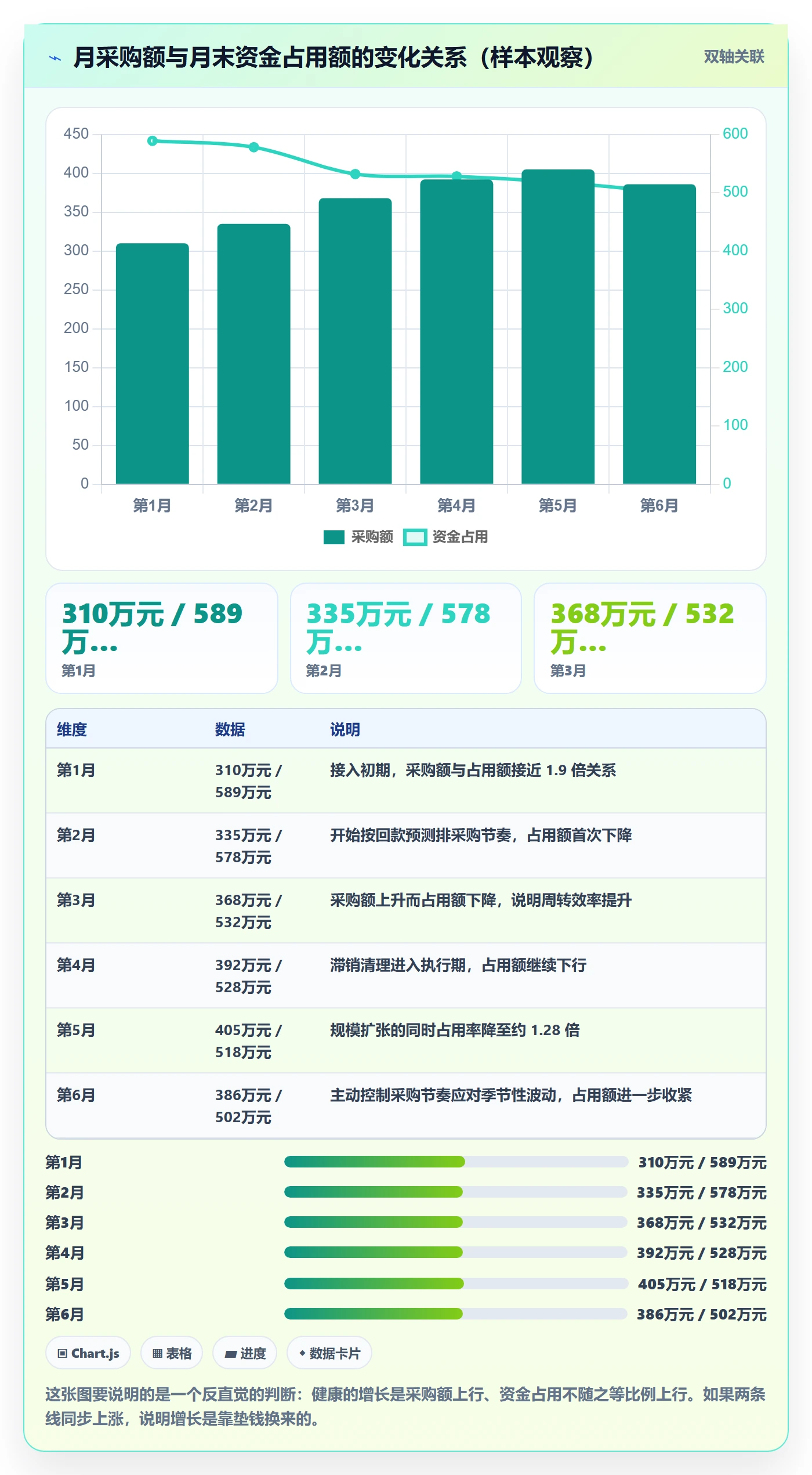The height and width of the screenshot is (1475, 812).
Task: Click the text "采购额上升而占用额下降，说明周转效率提升"
Action: pos(481,900)
